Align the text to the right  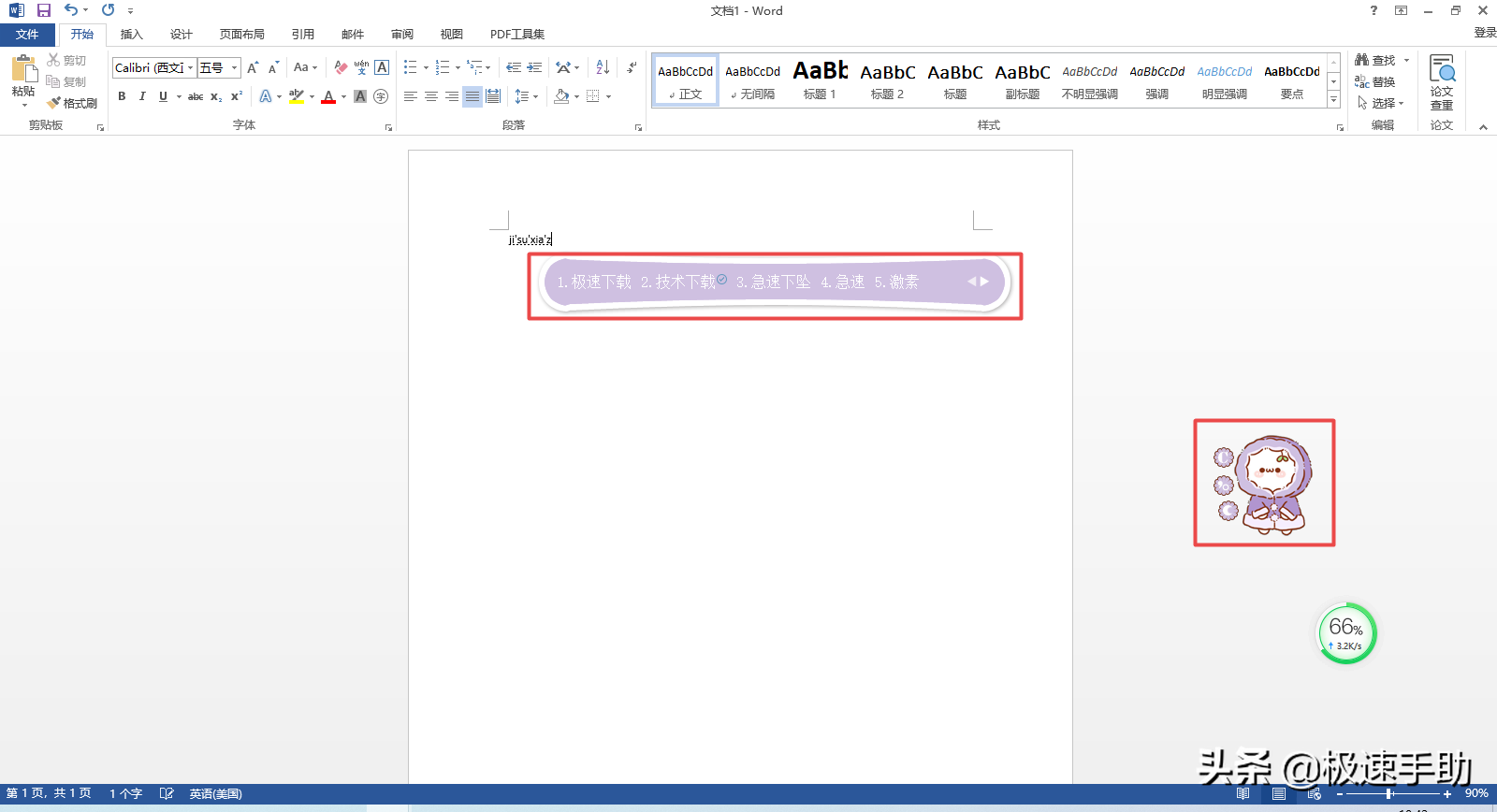[x=452, y=96]
